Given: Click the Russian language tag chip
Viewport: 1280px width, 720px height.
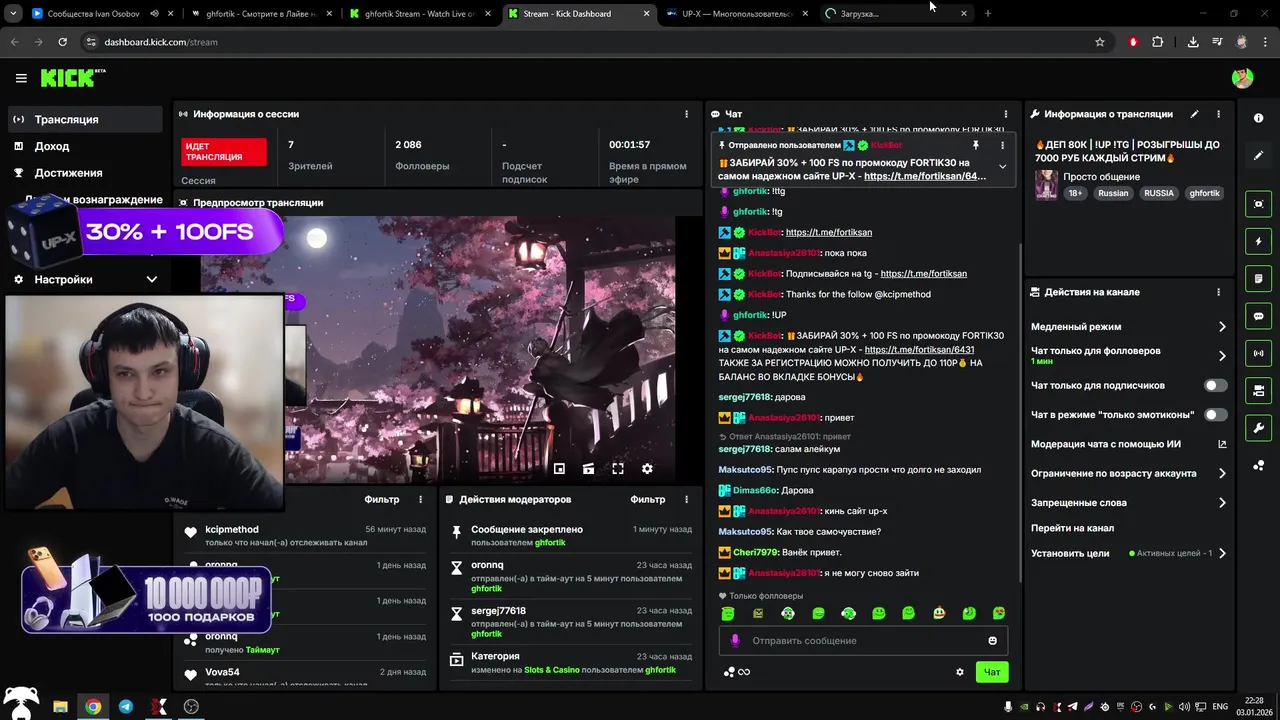Looking at the screenshot, I should click(x=1112, y=193).
